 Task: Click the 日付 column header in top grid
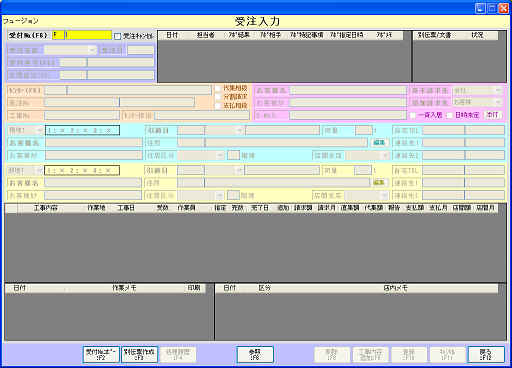tap(172, 35)
